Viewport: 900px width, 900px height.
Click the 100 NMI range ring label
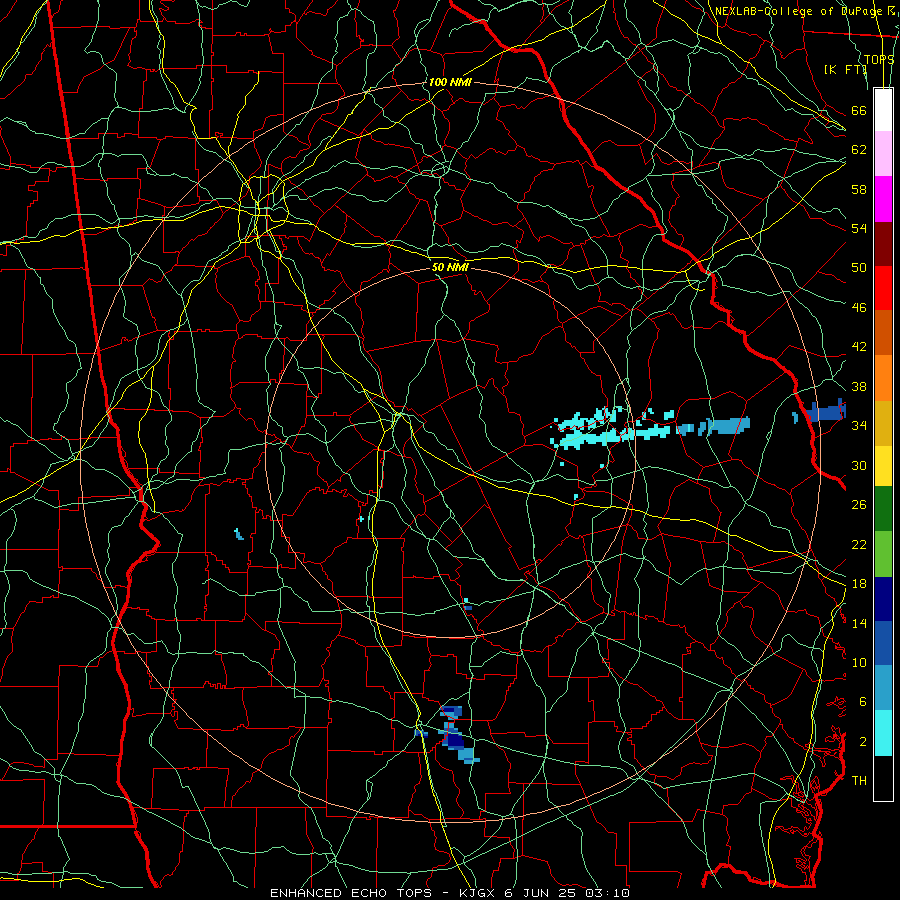[449, 82]
